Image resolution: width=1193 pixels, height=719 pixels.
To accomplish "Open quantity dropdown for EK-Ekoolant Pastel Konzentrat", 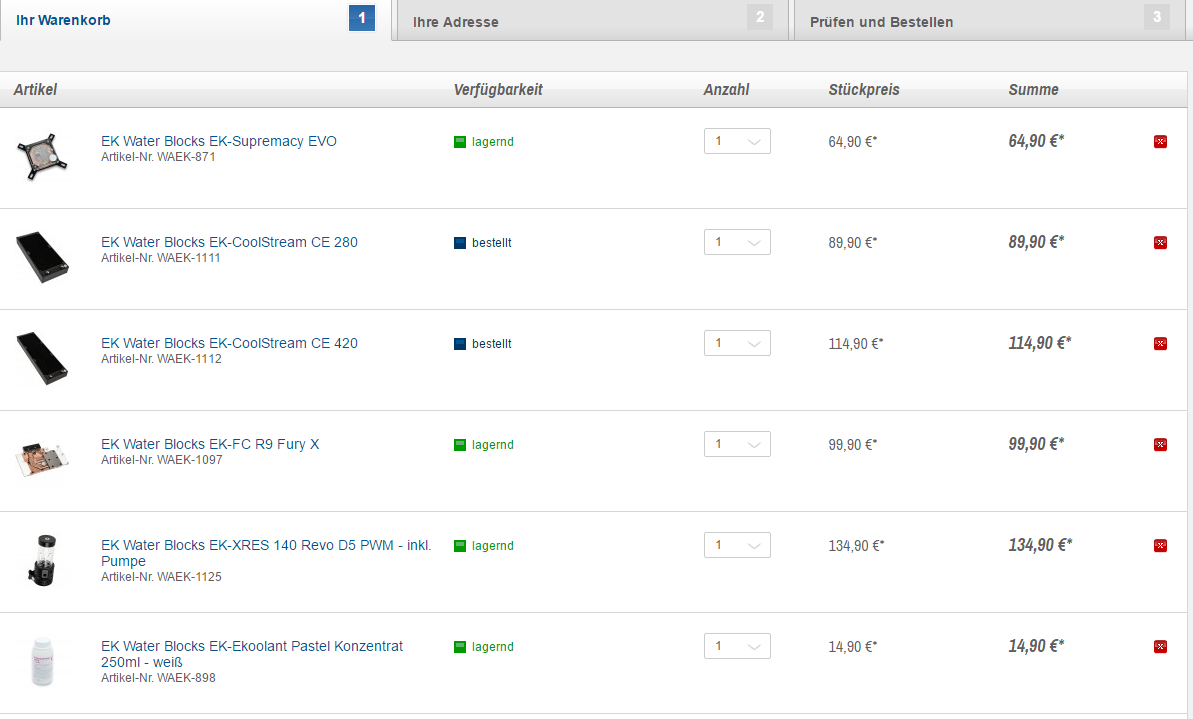I will [737, 646].
